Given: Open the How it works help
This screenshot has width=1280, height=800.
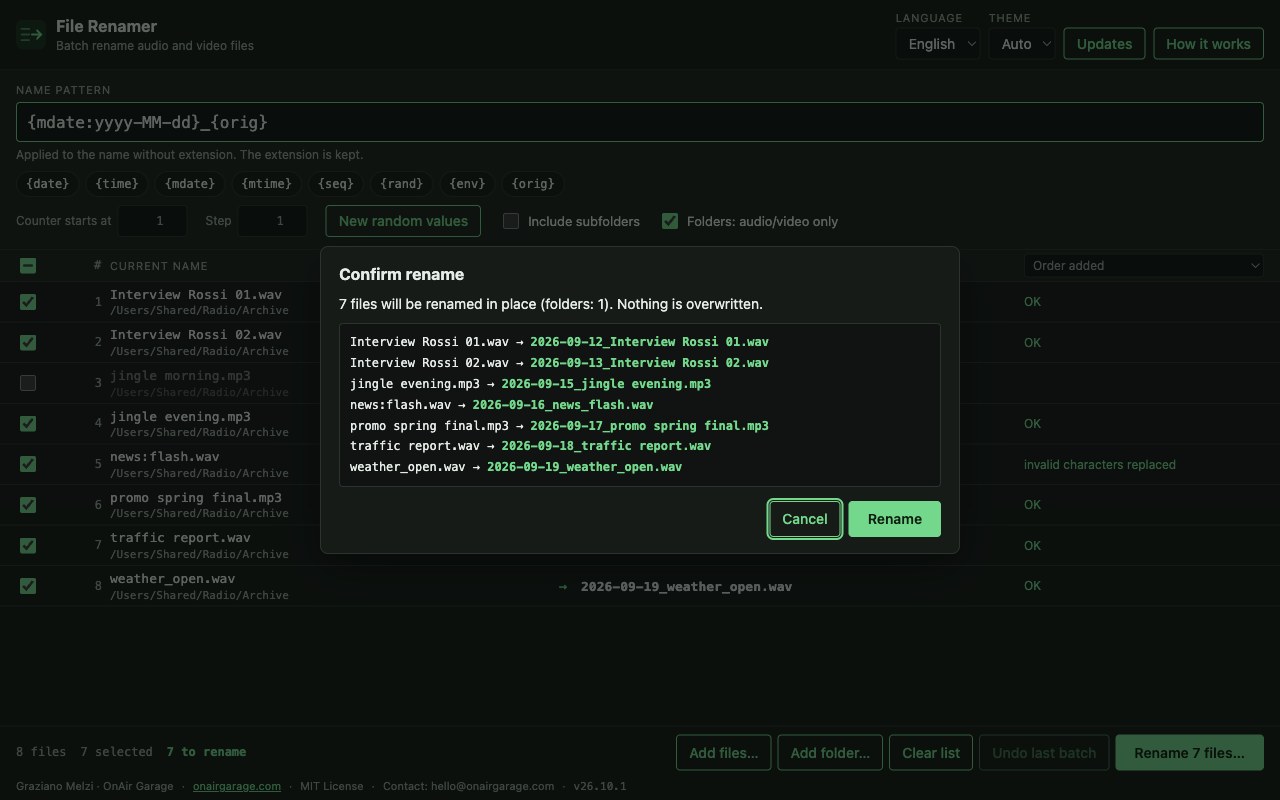Looking at the screenshot, I should tap(1208, 44).
